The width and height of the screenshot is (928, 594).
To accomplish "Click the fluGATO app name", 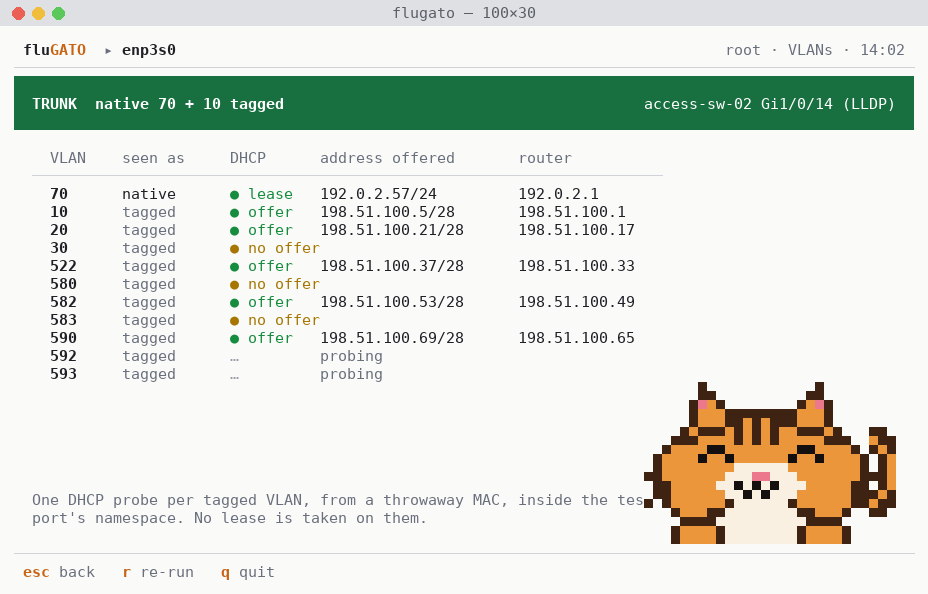I will tap(54, 50).
